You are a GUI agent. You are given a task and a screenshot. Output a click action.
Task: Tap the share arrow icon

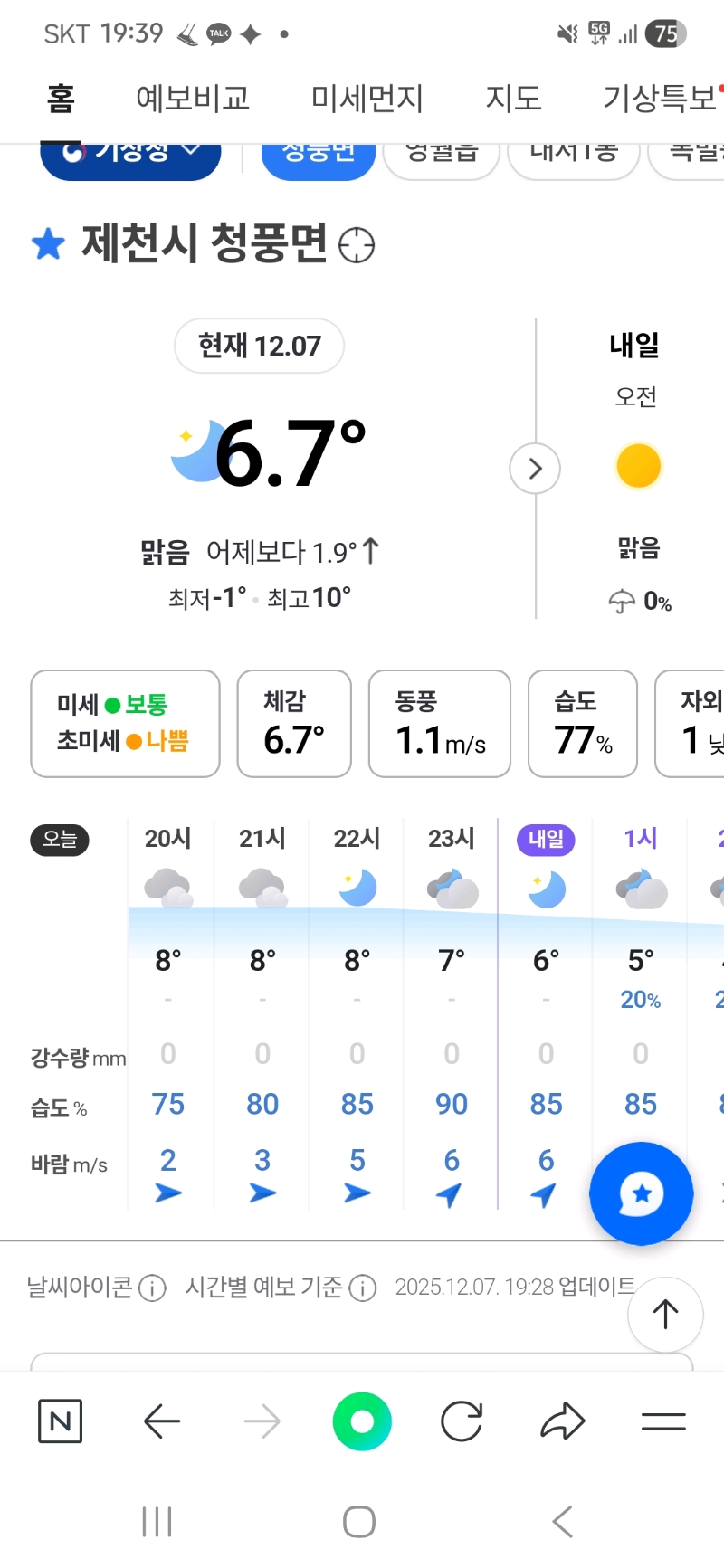(x=563, y=1421)
